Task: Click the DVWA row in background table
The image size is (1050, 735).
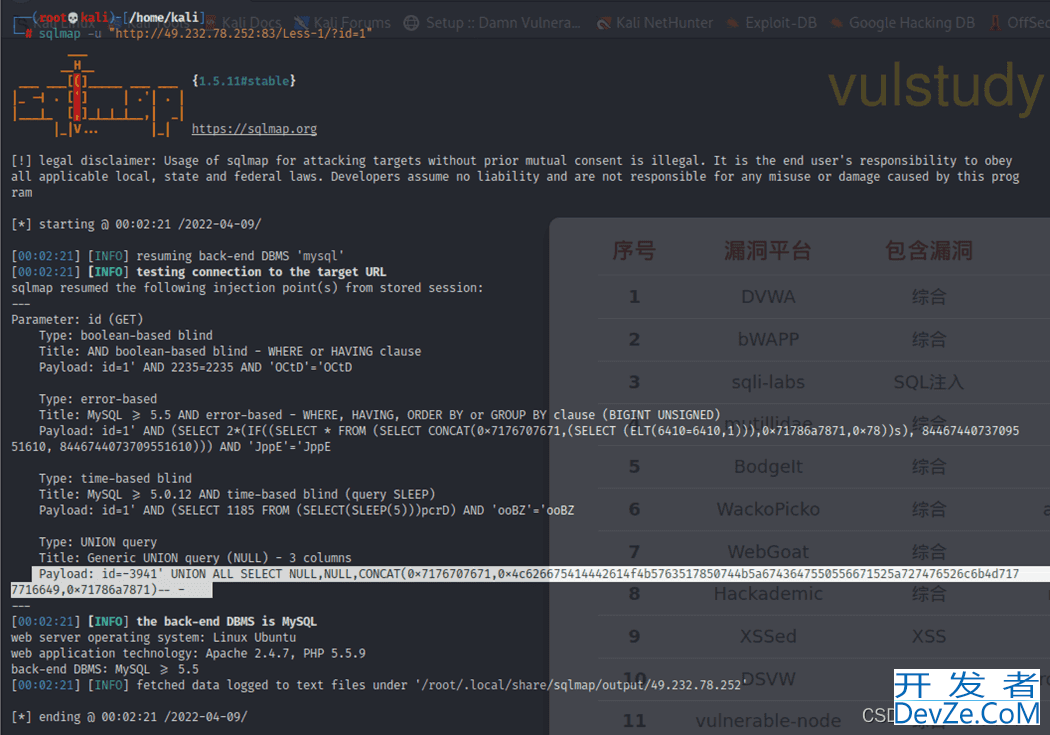Action: [x=824, y=297]
